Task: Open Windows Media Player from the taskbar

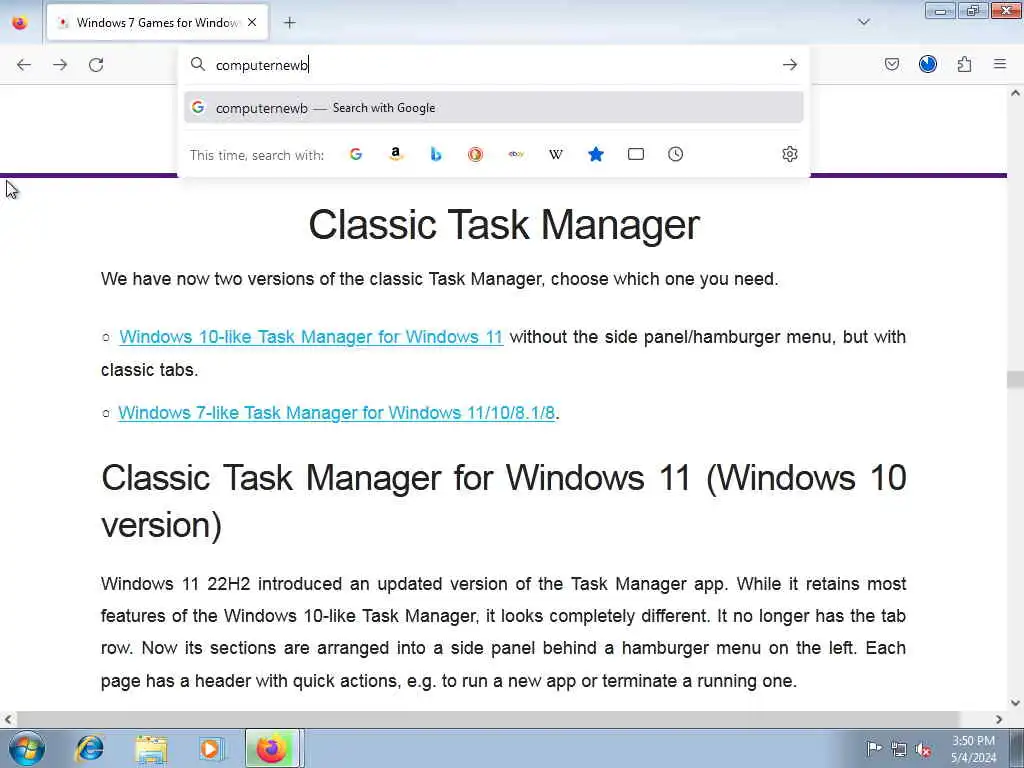Action: (x=211, y=748)
